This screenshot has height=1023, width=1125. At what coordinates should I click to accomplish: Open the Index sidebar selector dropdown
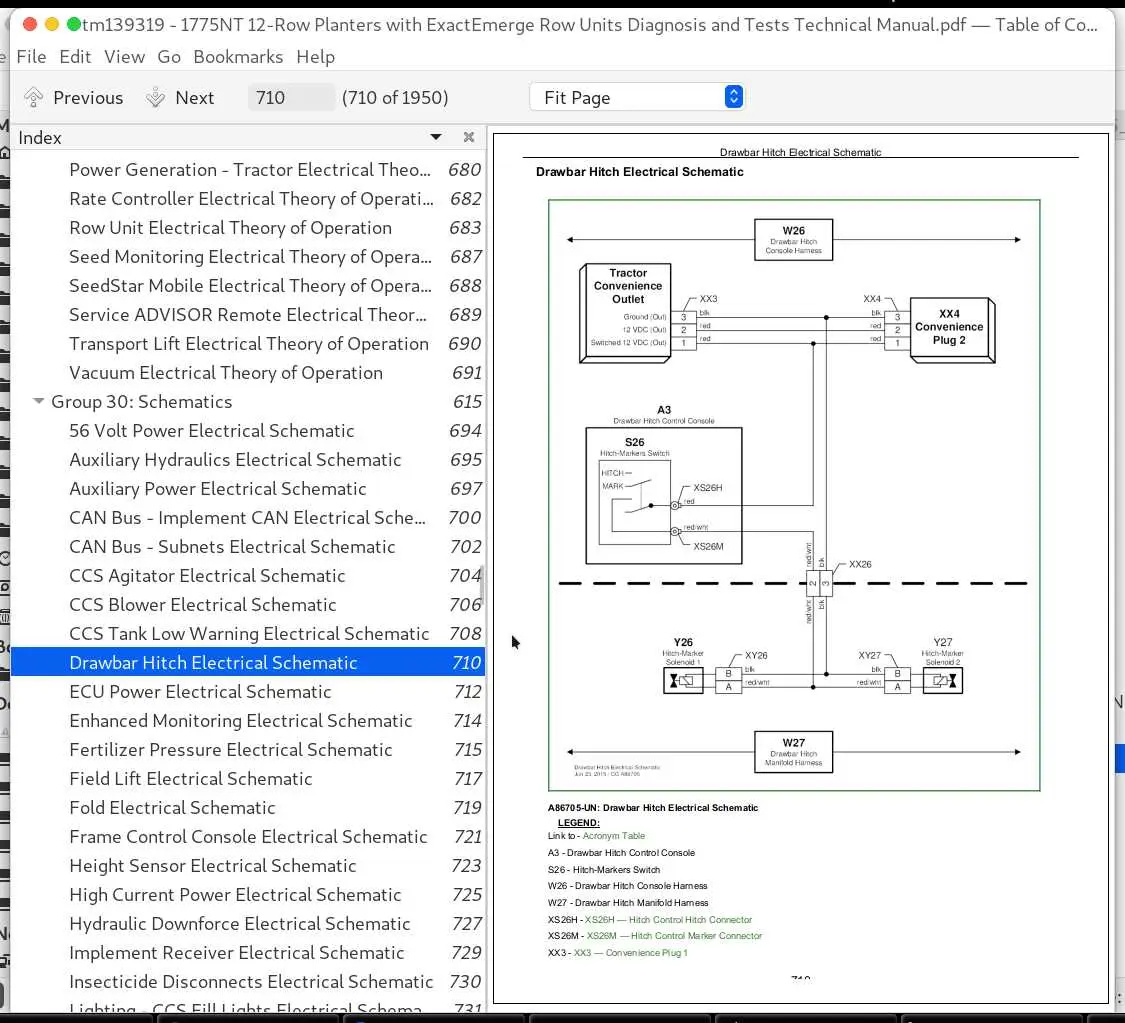[436, 137]
